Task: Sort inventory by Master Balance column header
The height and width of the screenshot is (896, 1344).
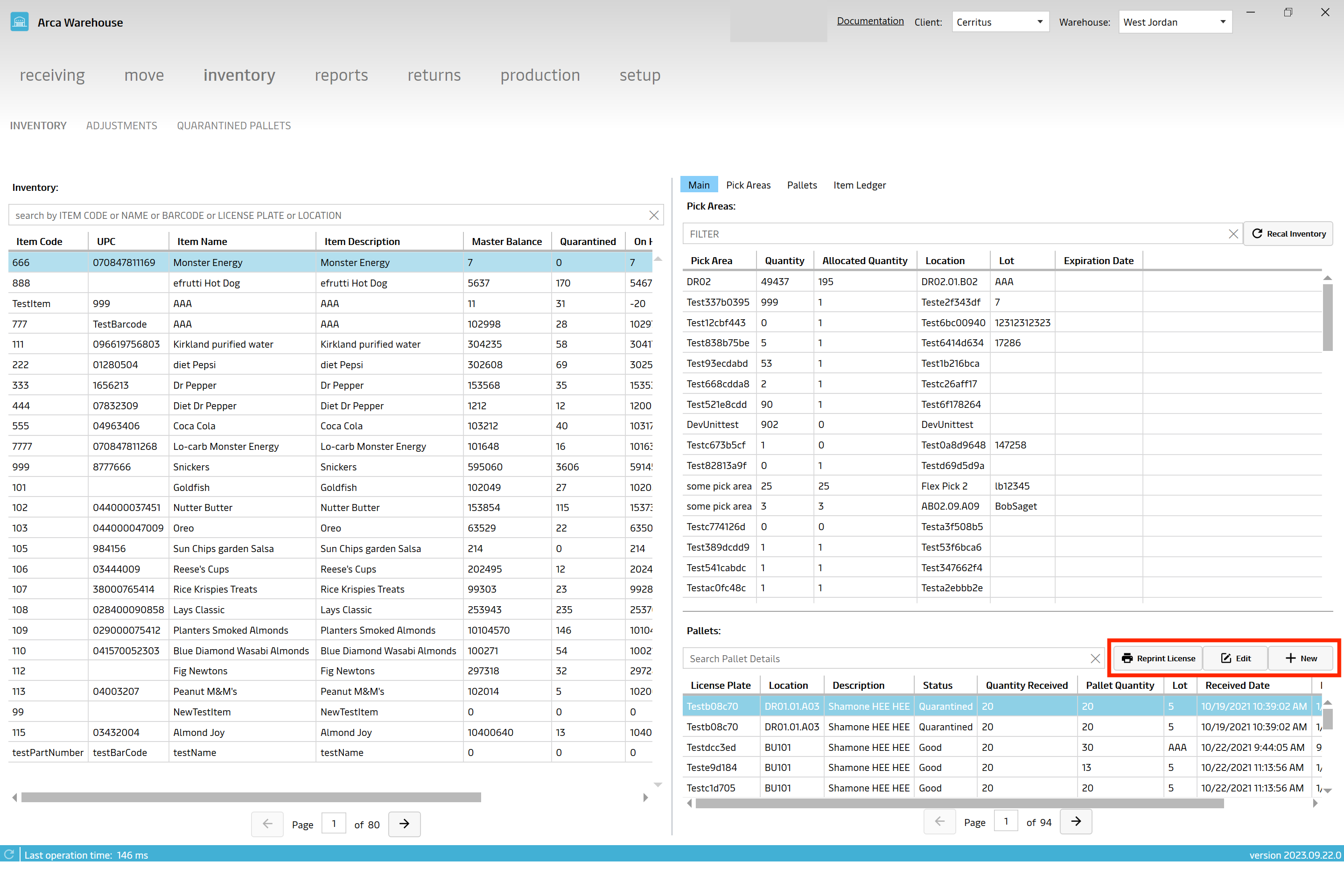Action: (x=507, y=241)
